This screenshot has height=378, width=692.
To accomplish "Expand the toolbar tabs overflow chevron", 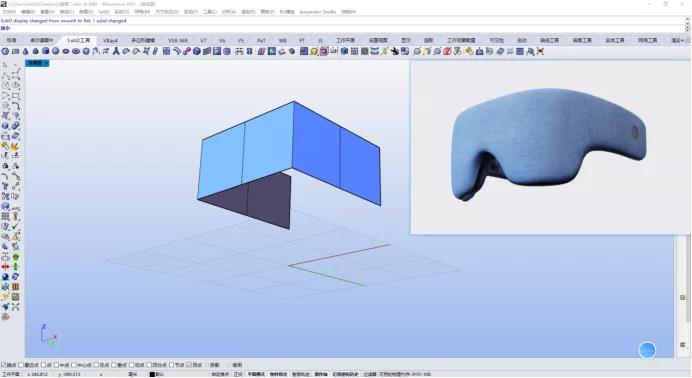I will [x=687, y=40].
